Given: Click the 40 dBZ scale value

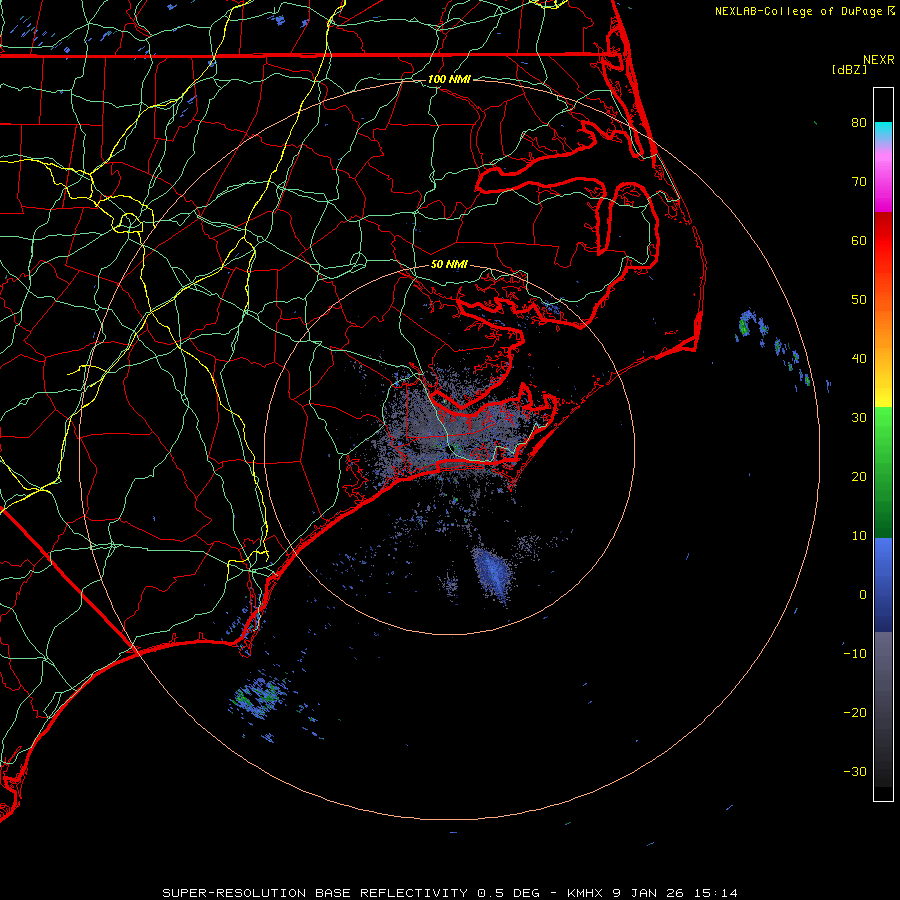Looking at the screenshot, I should [859, 359].
